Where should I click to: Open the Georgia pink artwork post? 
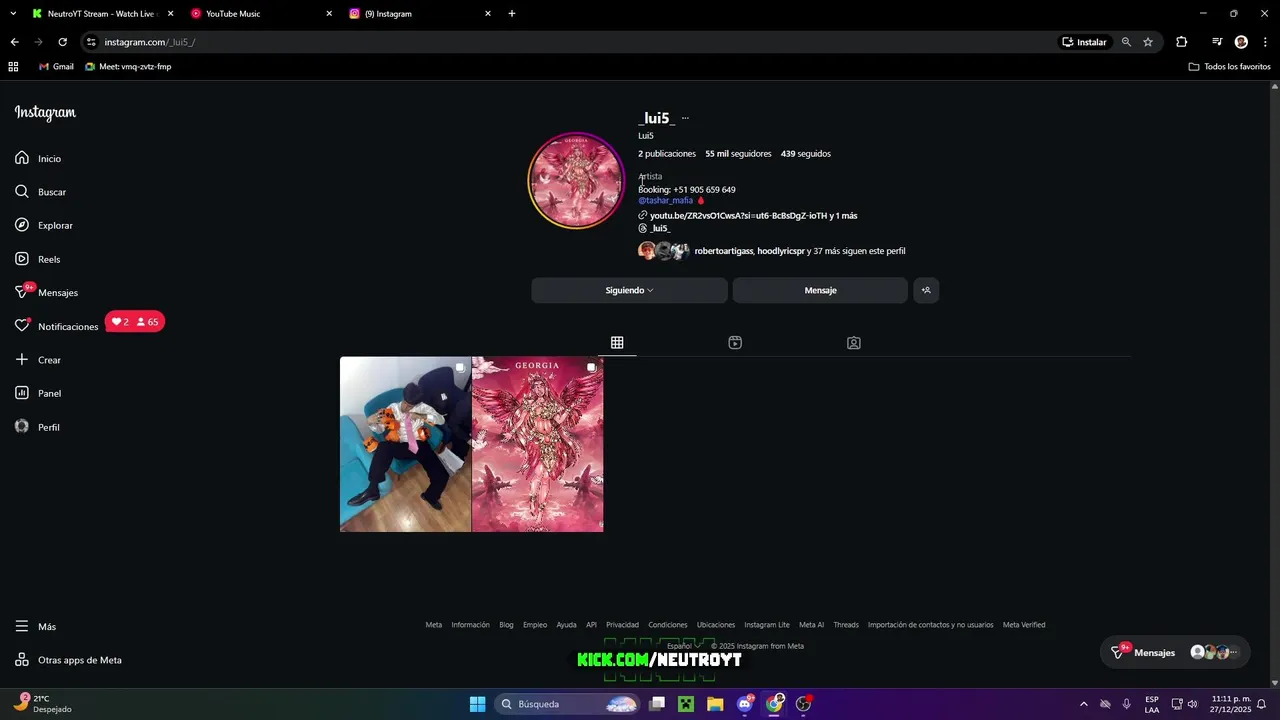click(x=538, y=444)
